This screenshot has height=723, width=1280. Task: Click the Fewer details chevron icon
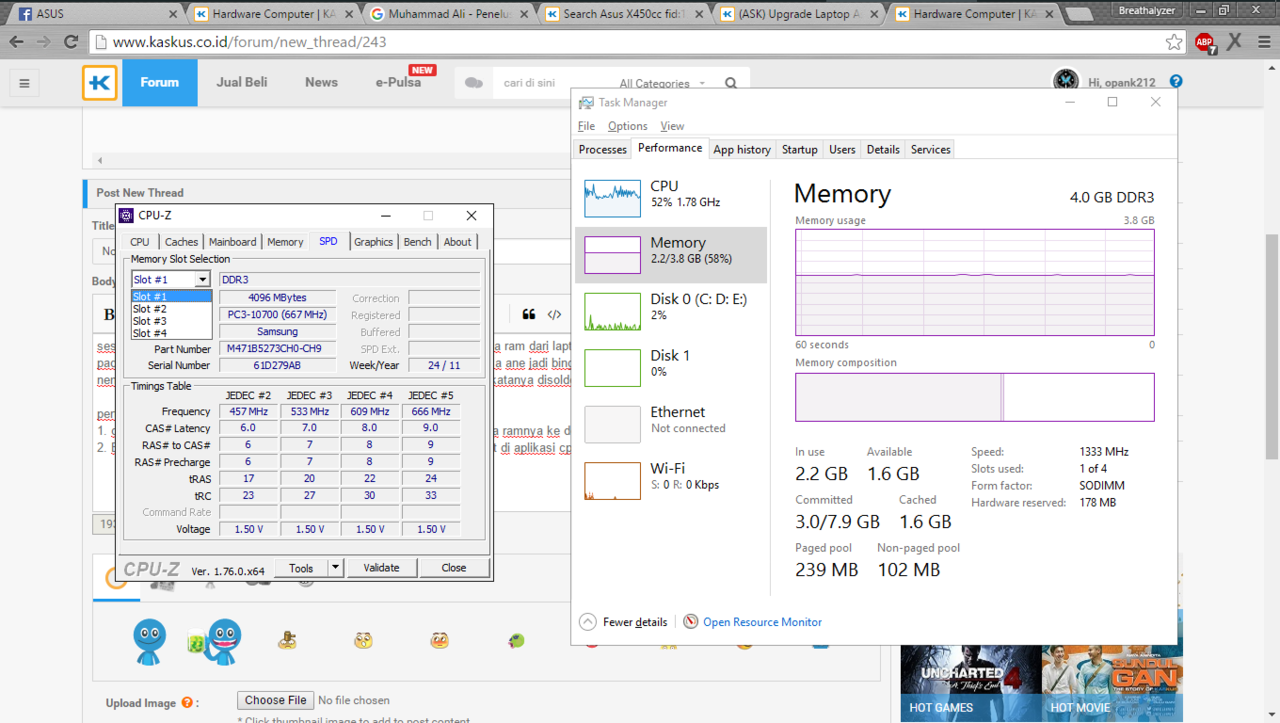(x=588, y=622)
